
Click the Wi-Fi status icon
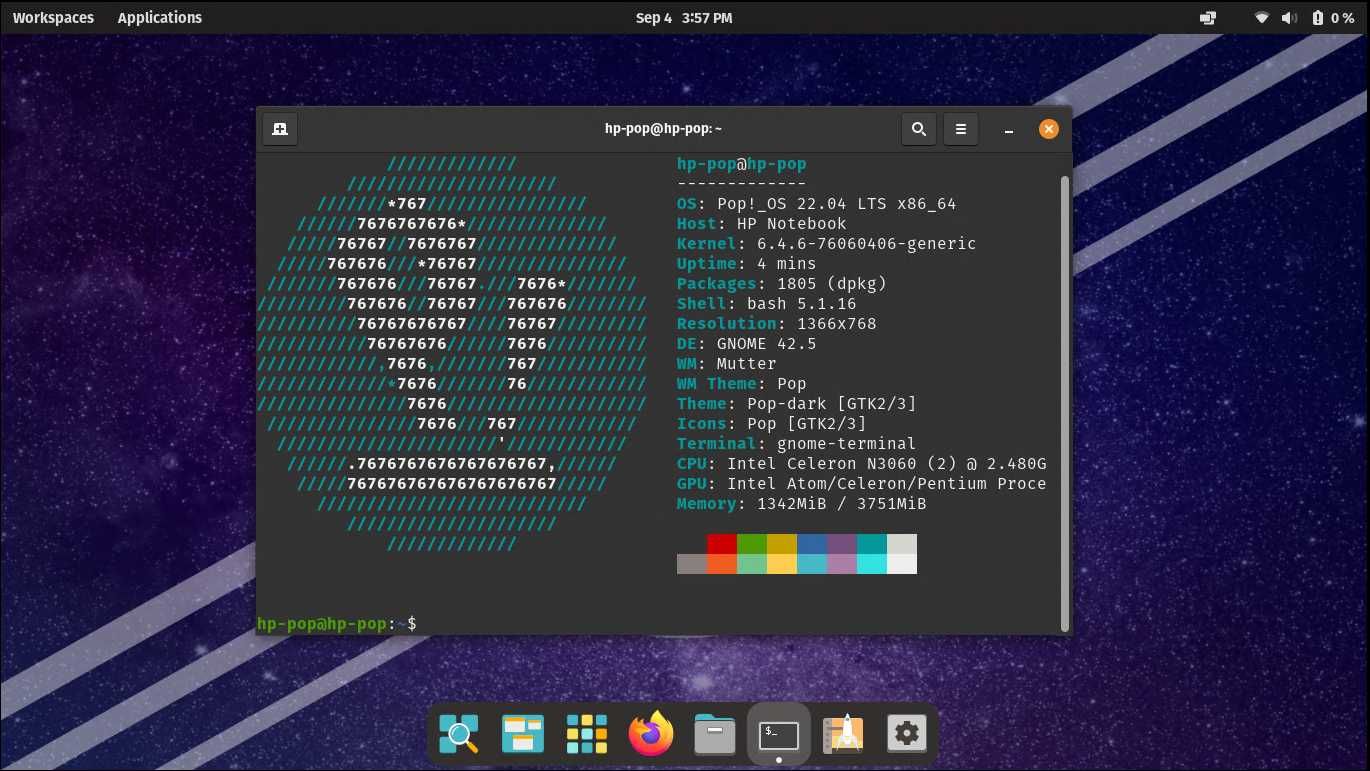click(x=1262, y=18)
